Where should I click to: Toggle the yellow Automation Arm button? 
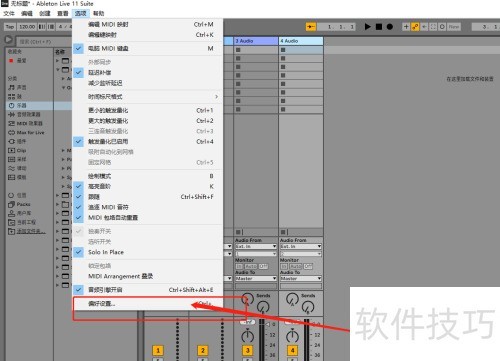415,26
